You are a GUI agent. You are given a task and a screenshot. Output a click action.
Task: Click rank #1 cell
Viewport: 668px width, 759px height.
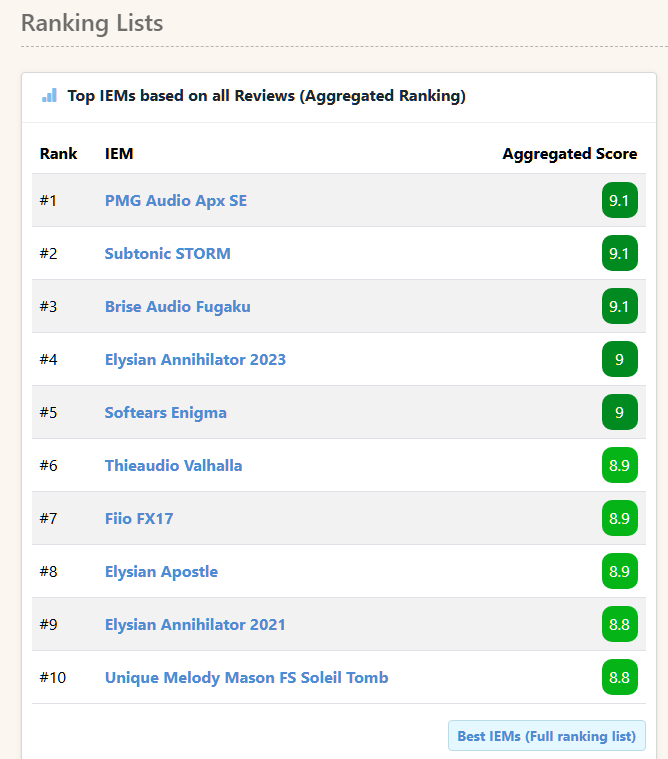coord(48,200)
